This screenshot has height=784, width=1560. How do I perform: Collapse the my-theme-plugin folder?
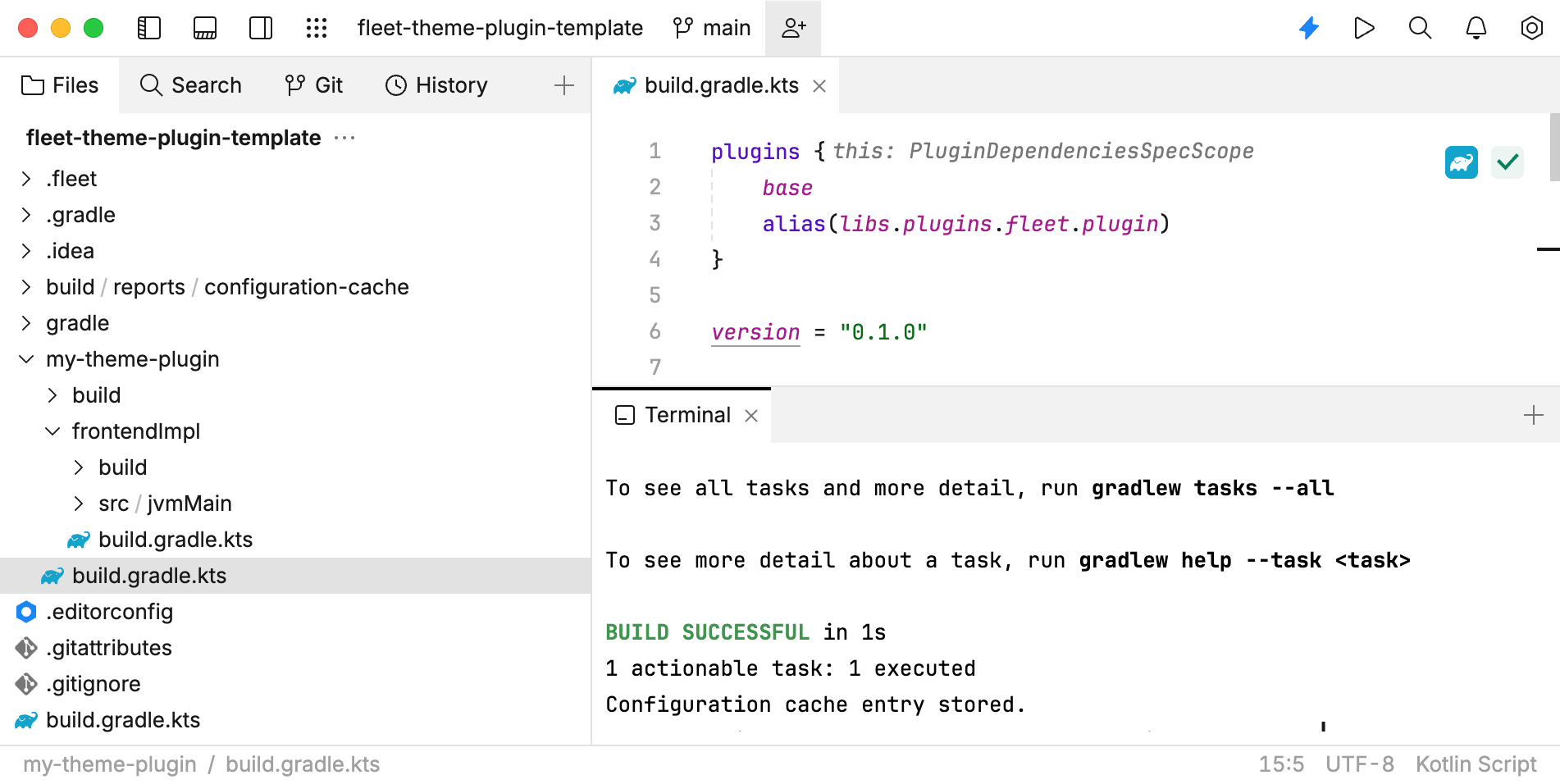[25, 358]
